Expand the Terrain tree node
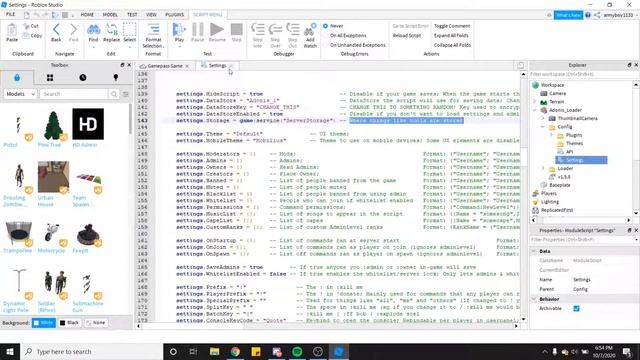This screenshot has height=360, width=640. tap(535, 102)
